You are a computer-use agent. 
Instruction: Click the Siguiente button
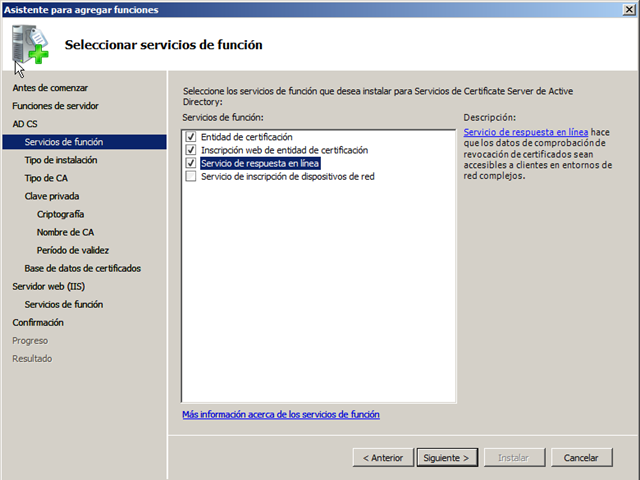tap(444, 458)
